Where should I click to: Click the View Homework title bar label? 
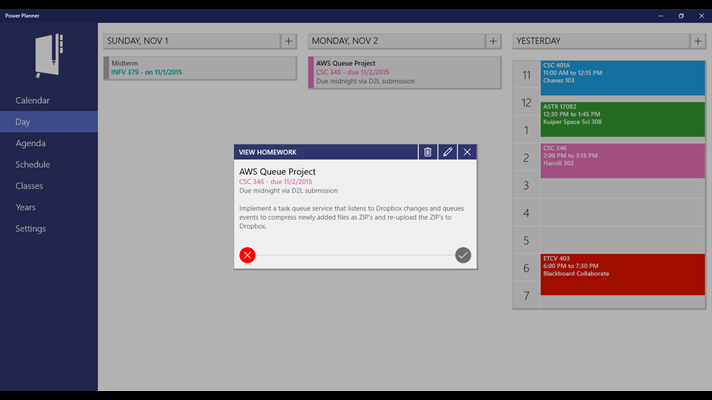(267, 152)
